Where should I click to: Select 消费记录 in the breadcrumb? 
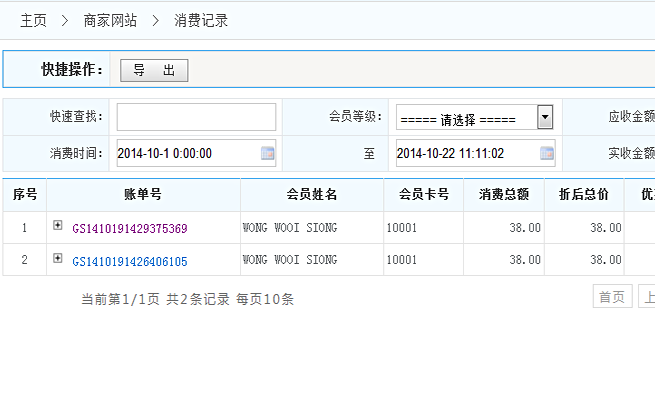(x=201, y=20)
